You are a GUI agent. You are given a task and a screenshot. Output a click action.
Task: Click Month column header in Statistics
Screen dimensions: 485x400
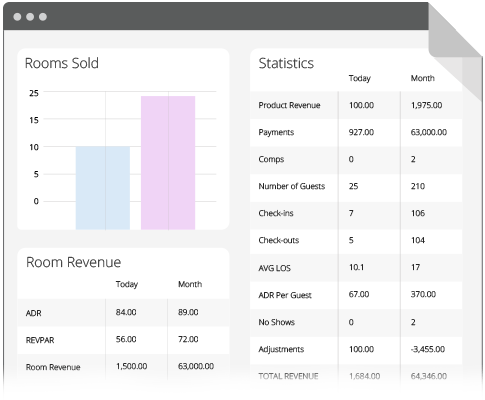tap(422, 78)
